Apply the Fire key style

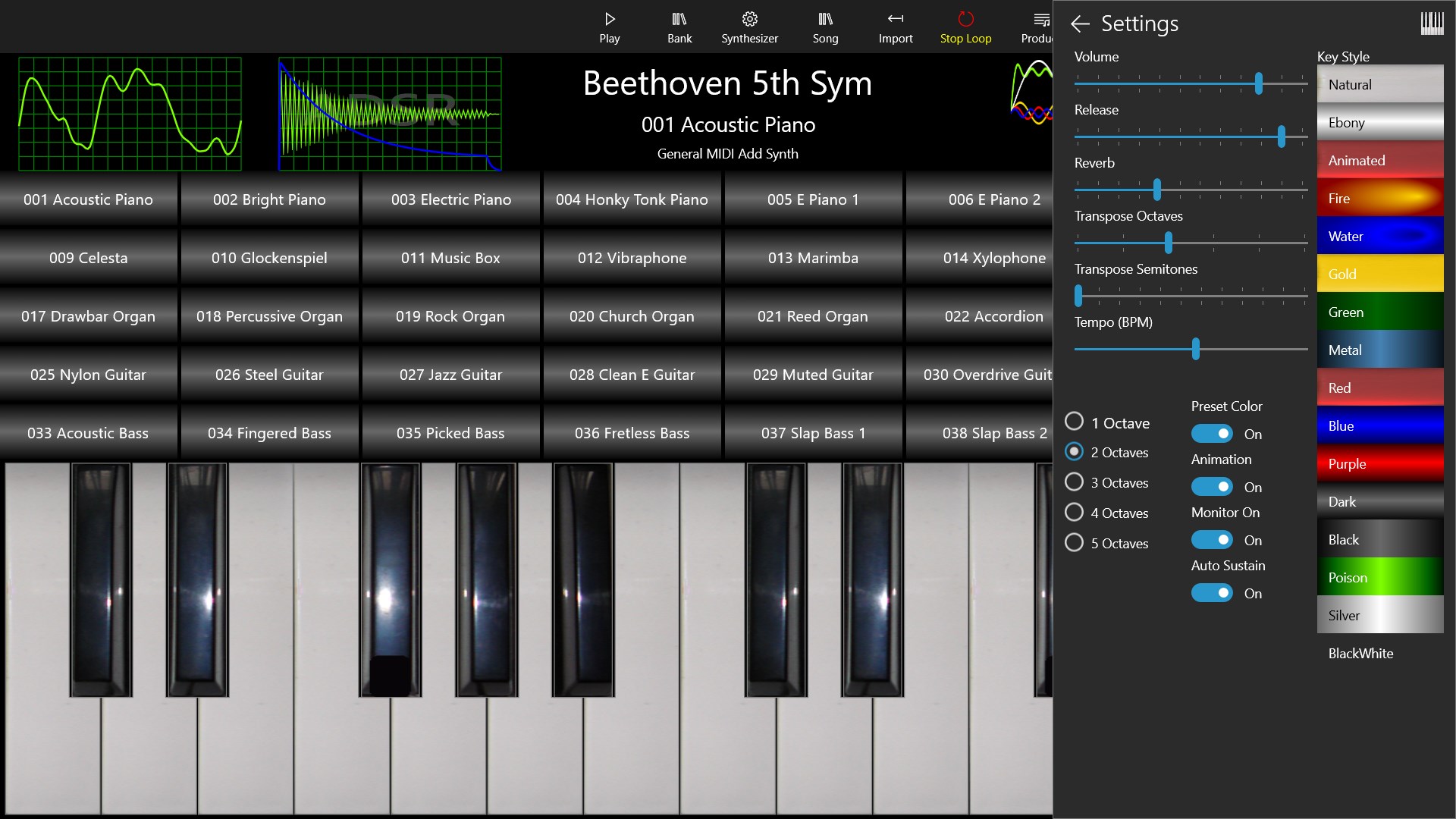(1379, 198)
